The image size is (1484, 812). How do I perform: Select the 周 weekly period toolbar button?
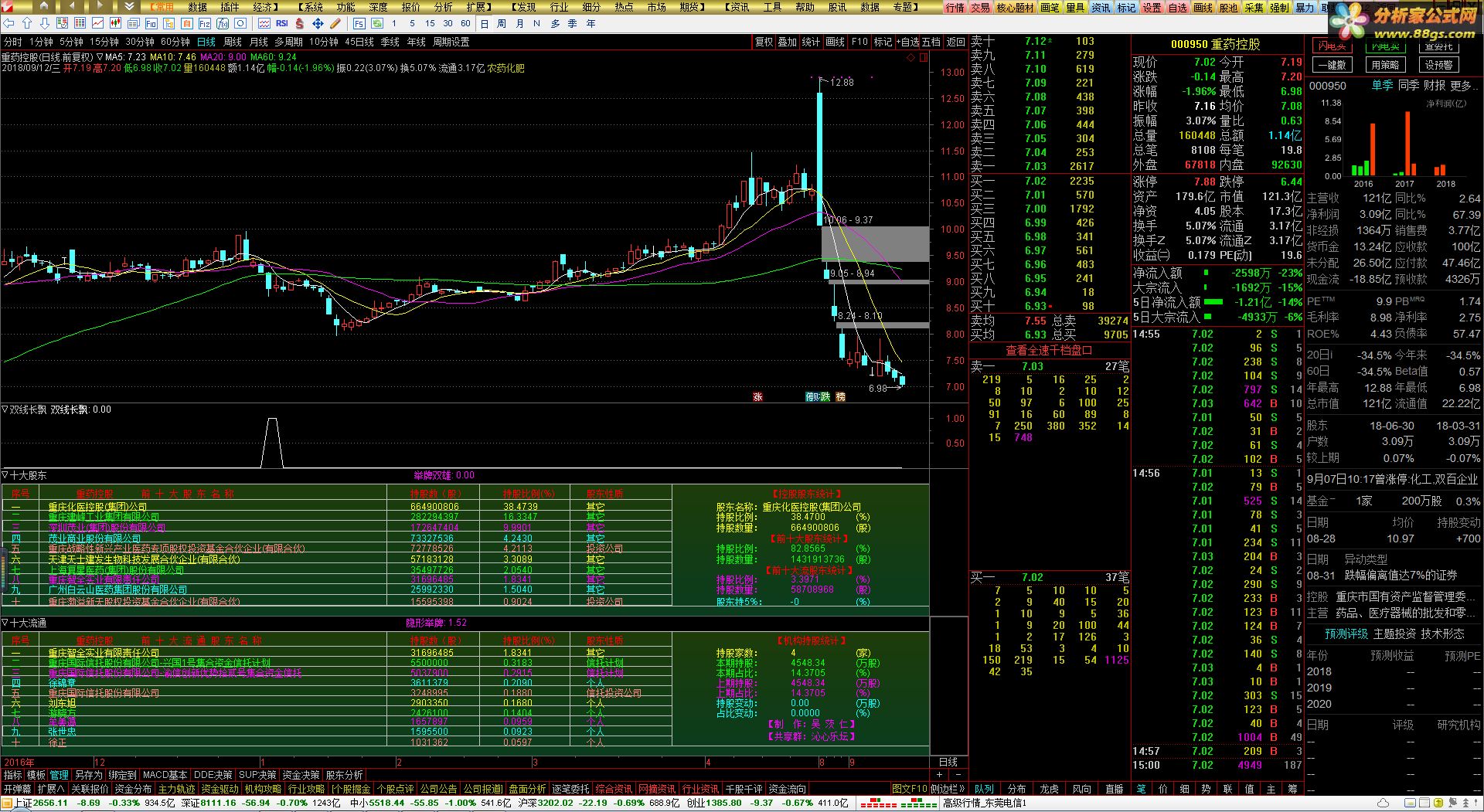coord(502,23)
